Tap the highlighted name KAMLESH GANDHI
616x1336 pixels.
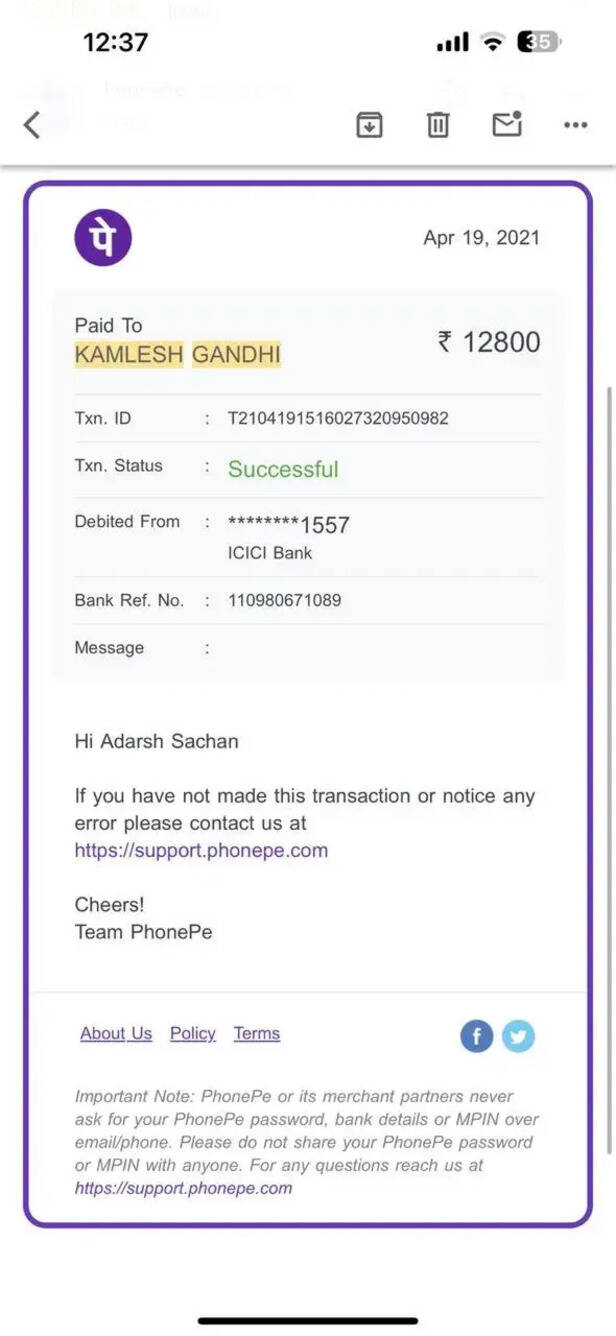tap(178, 354)
